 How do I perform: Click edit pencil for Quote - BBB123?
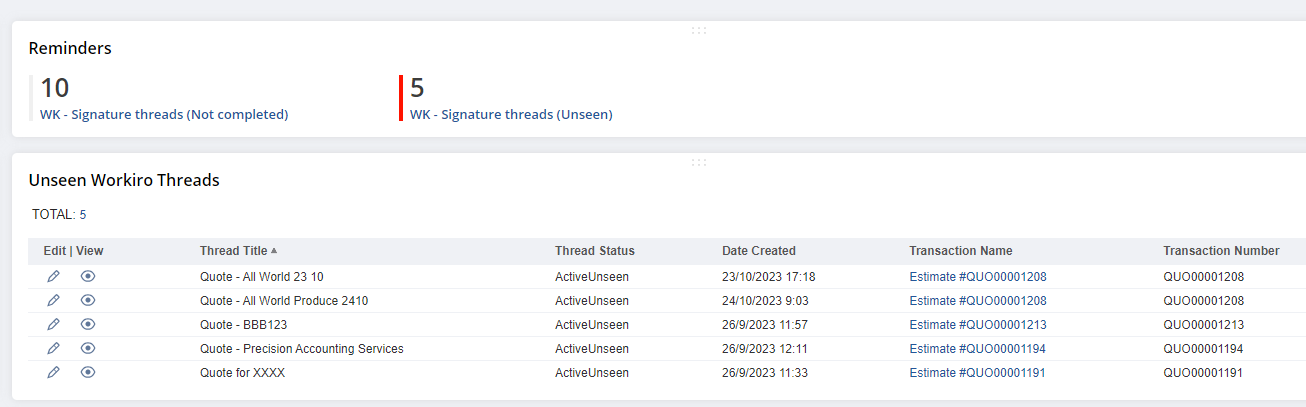[x=54, y=325]
